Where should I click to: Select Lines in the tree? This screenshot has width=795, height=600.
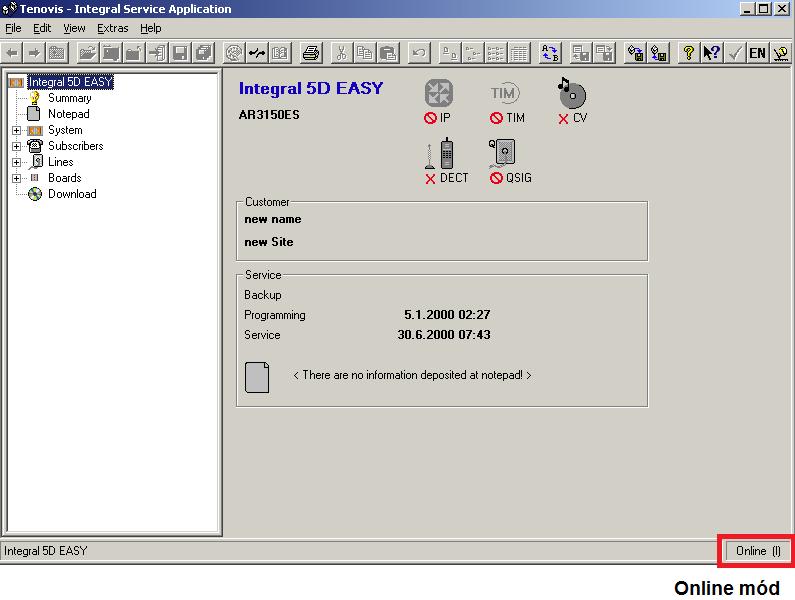point(60,162)
